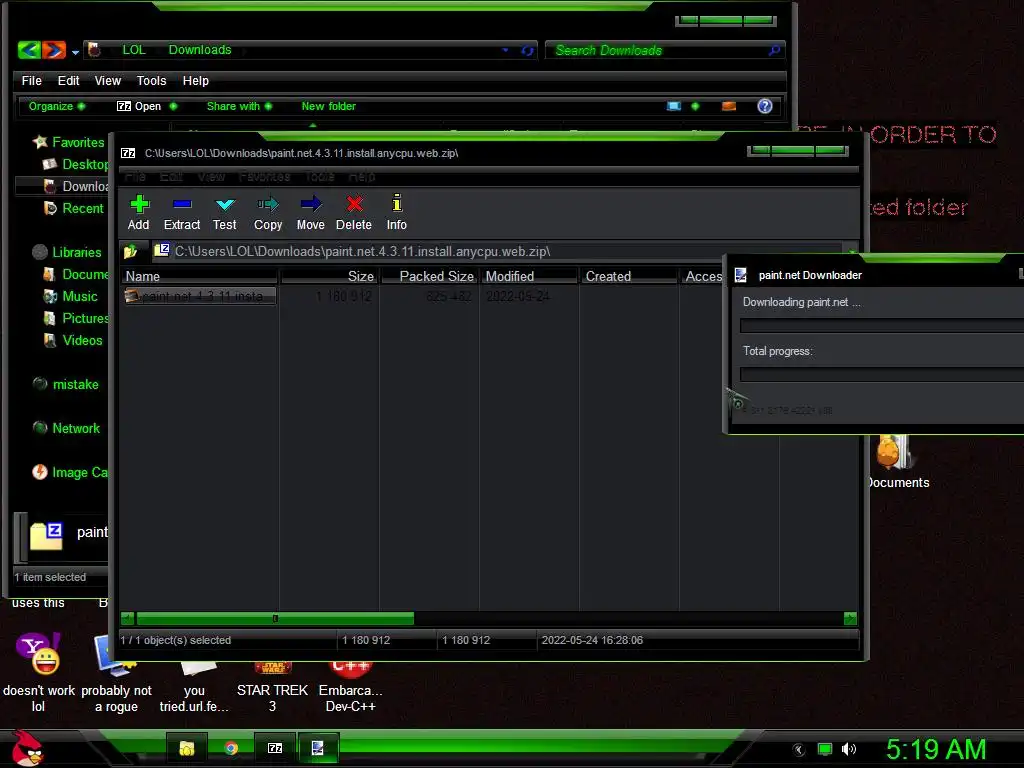1024x768 pixels.
Task: Click Downloads in the Explorer breadcrumb
Action: (x=200, y=50)
